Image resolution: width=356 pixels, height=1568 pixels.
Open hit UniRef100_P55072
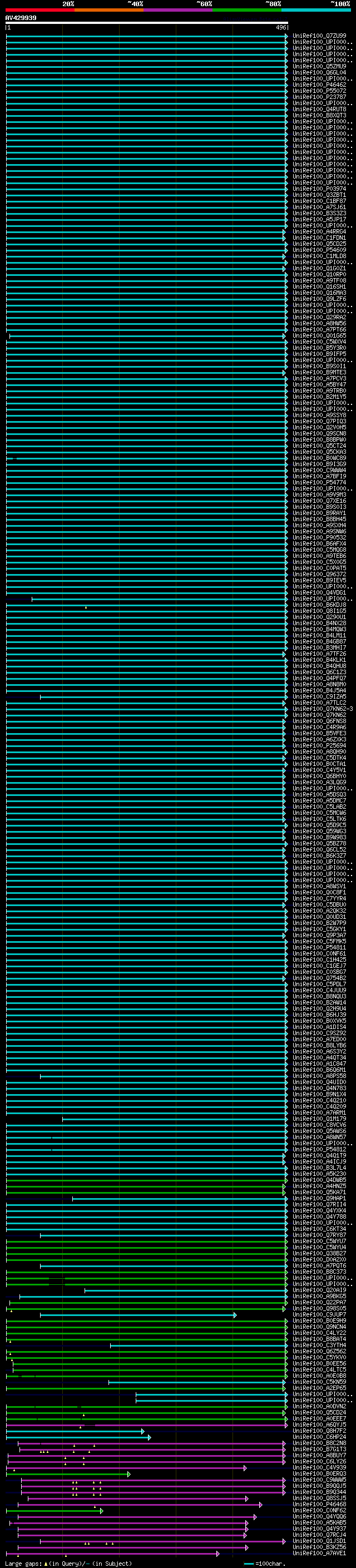pos(319,91)
